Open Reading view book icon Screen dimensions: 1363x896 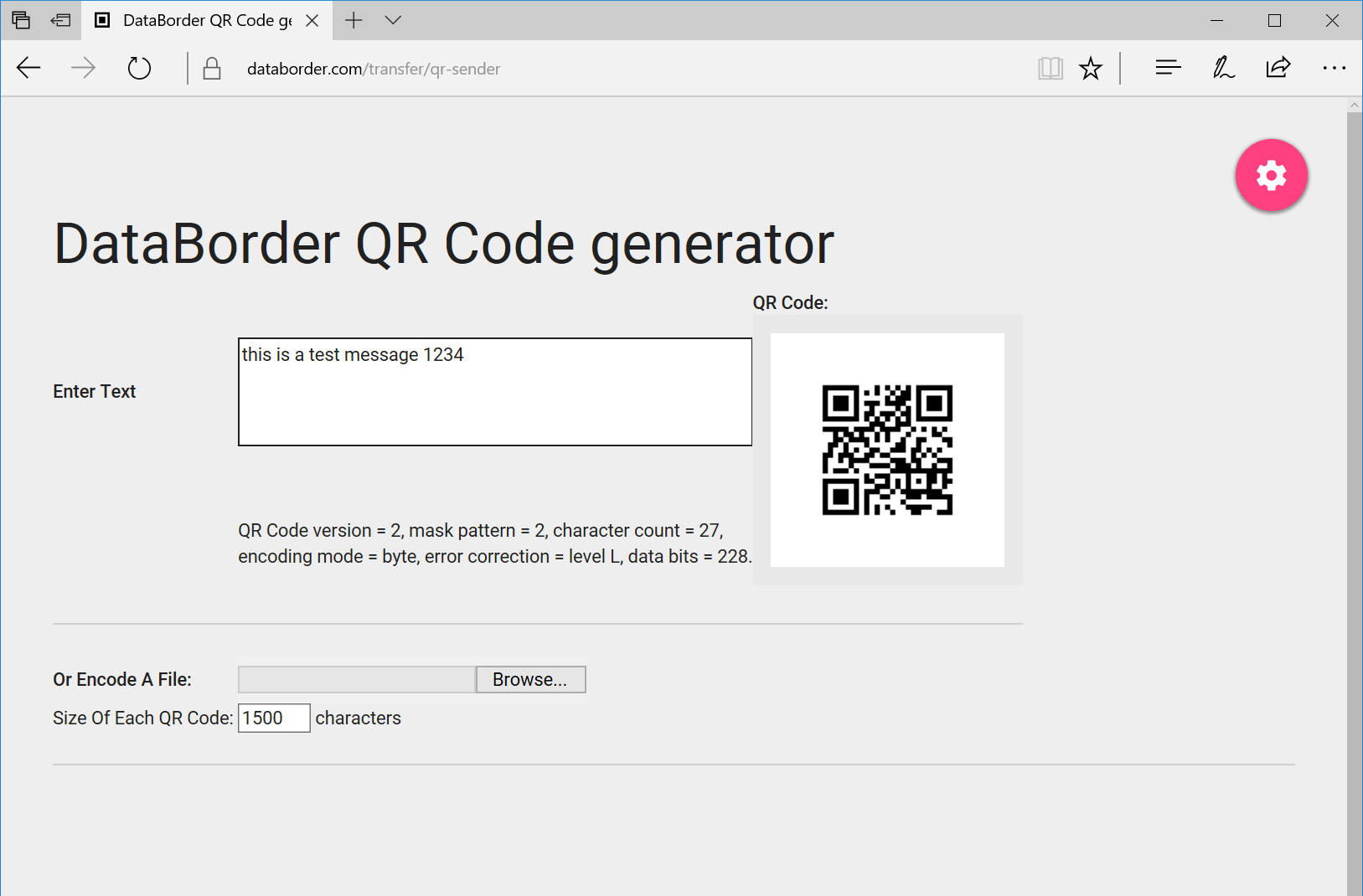tap(1050, 69)
